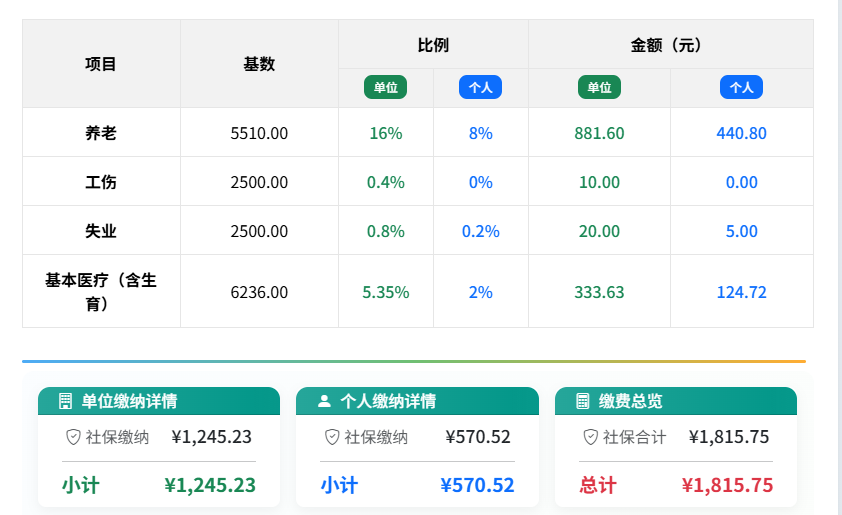
Task: Click the 基本医疗（含生育） row label
Action: point(101,292)
